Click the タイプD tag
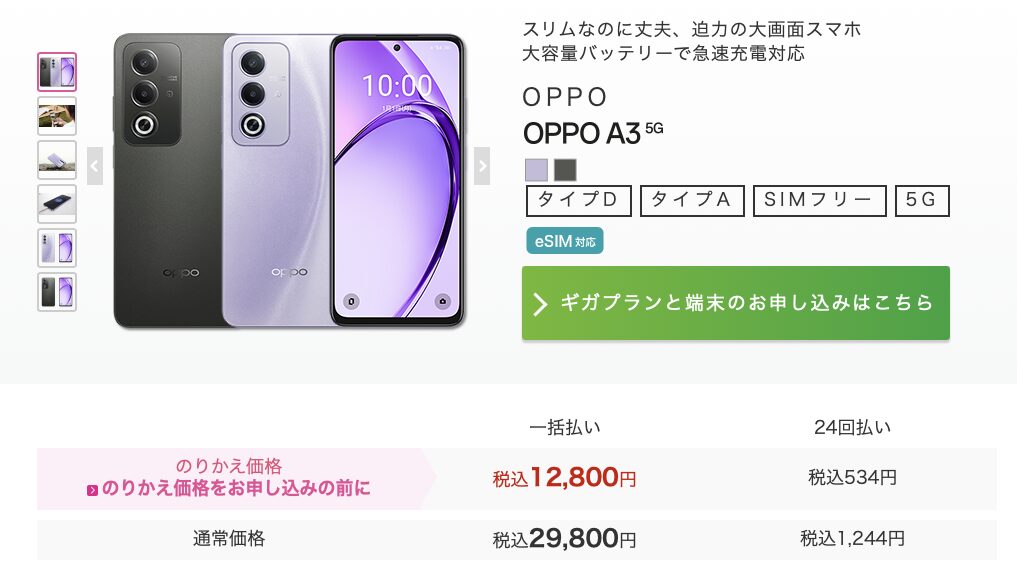Screen dimensions: 1017x577 (x=579, y=201)
